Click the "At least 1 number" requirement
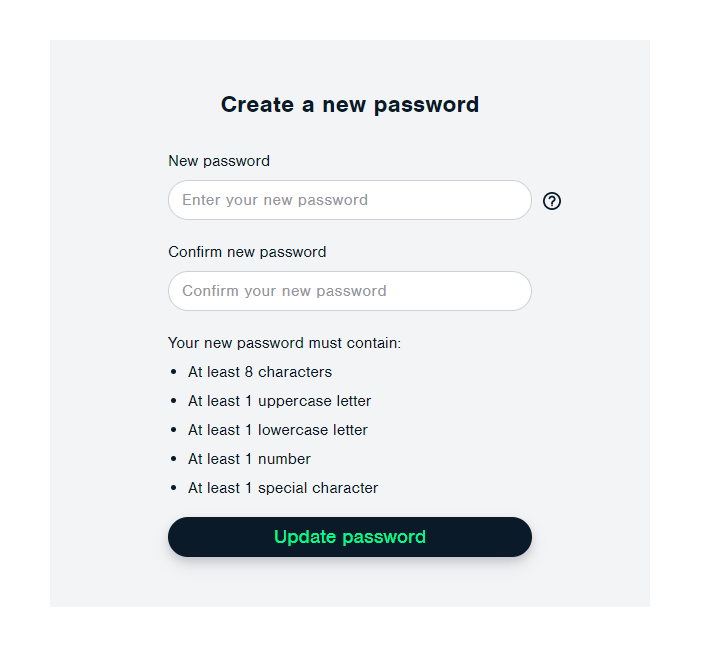The height and width of the screenshot is (655, 710). 249,459
